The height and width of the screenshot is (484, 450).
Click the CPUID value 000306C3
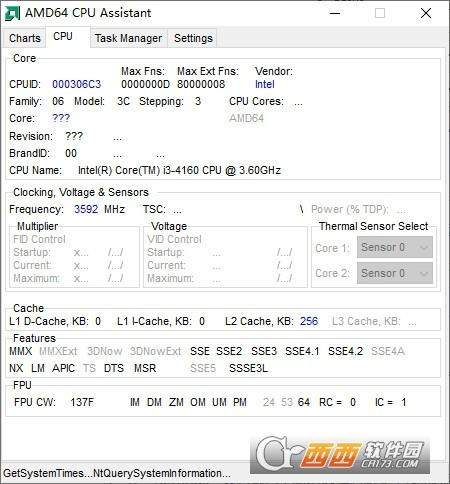point(77,84)
